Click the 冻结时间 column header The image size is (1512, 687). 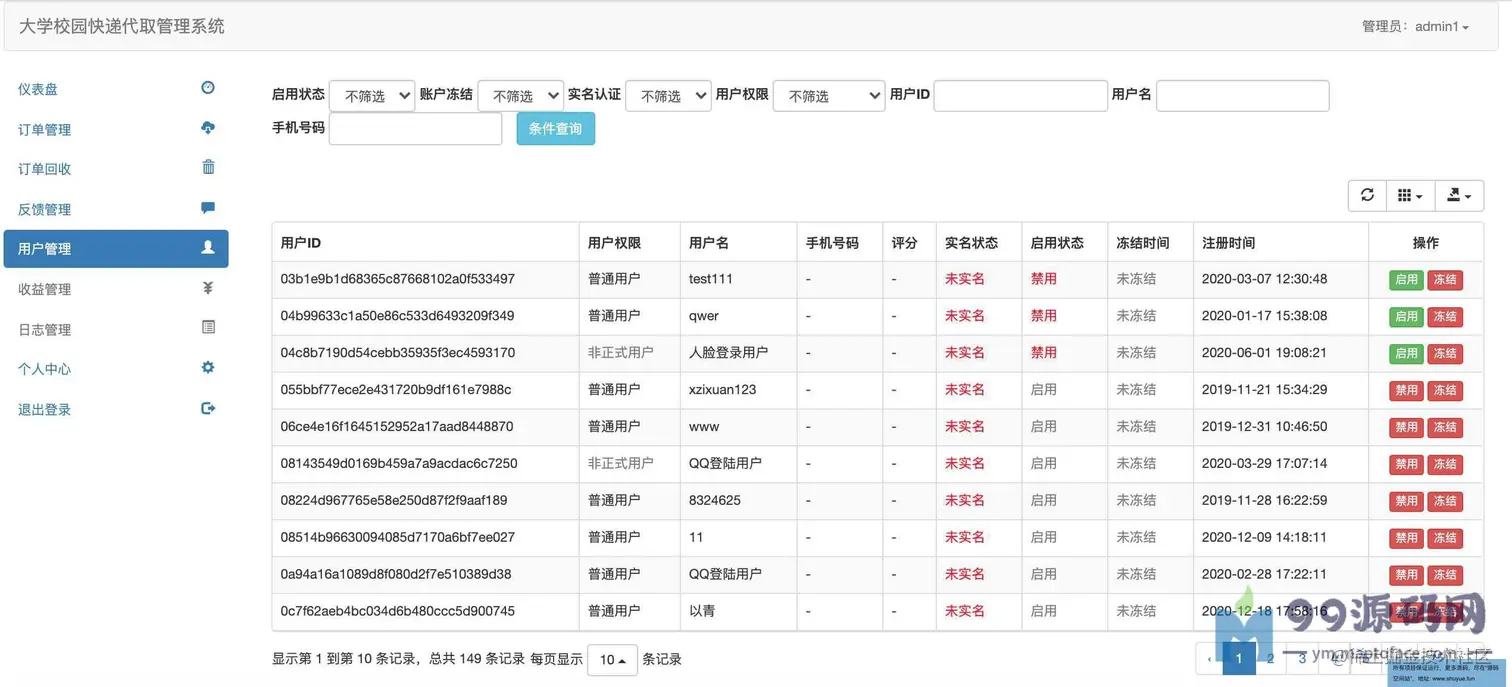(1150, 242)
